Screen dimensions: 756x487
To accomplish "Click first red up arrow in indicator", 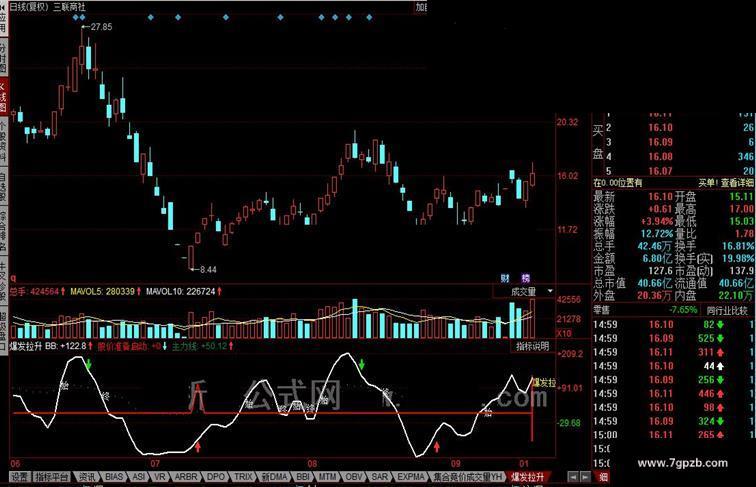I will pos(198,447).
